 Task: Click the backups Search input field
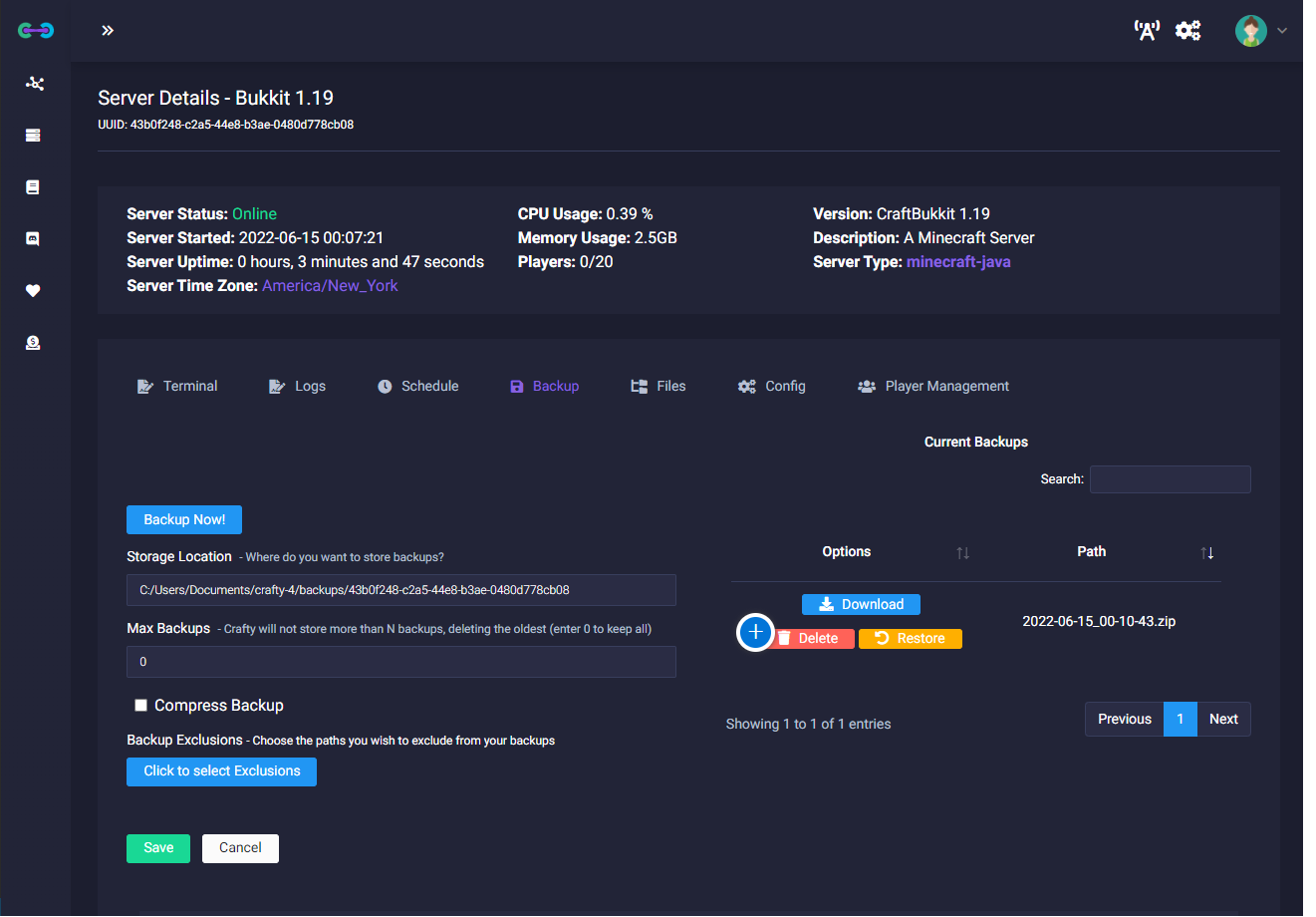click(x=1170, y=479)
